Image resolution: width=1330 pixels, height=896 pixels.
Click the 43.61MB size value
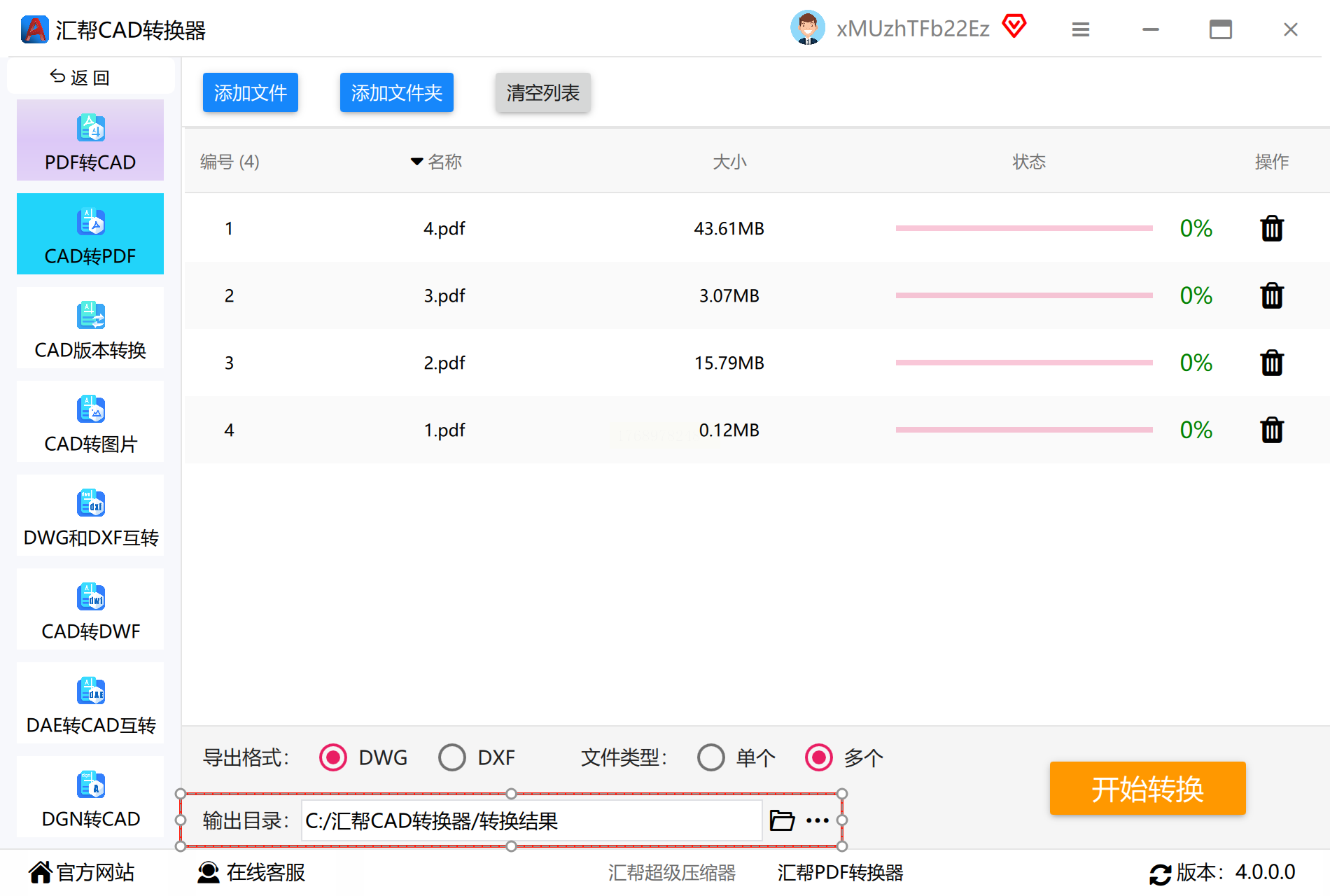pyautogui.click(x=729, y=229)
